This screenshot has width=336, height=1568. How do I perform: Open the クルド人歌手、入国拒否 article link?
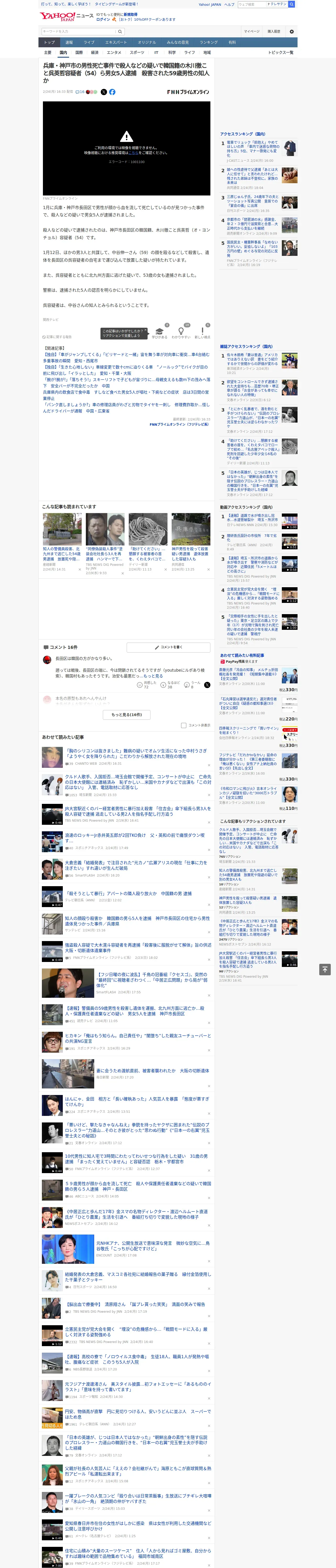(138, 782)
